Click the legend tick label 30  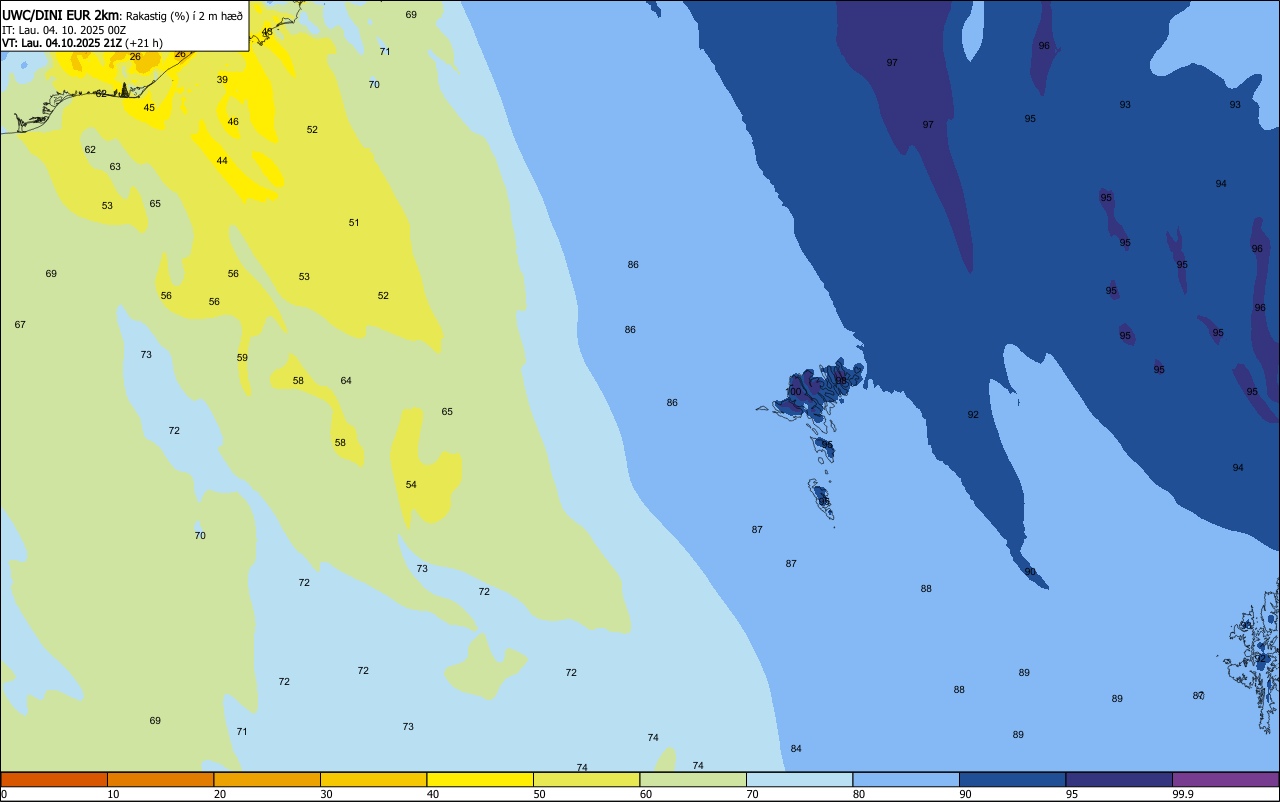pyautogui.click(x=326, y=794)
